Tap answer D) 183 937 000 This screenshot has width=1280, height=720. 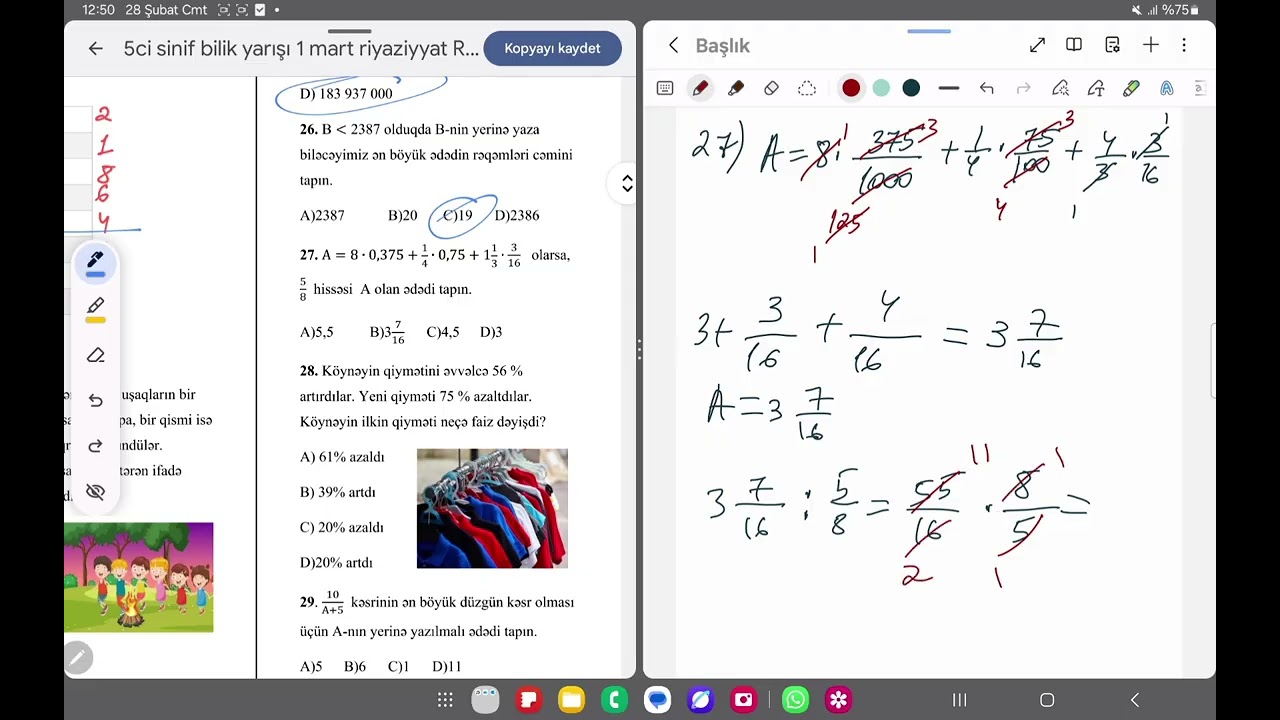pos(346,93)
